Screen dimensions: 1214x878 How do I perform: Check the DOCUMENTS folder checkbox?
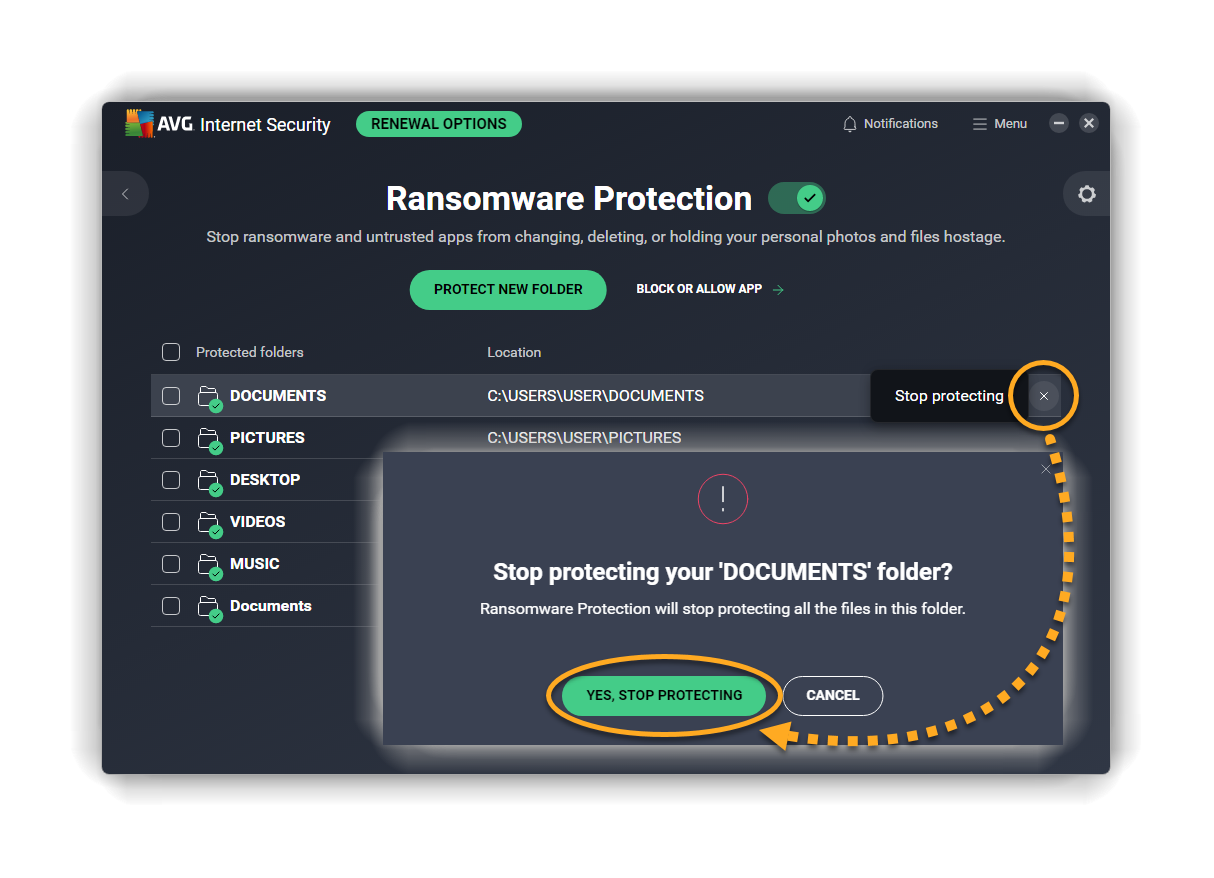point(171,396)
